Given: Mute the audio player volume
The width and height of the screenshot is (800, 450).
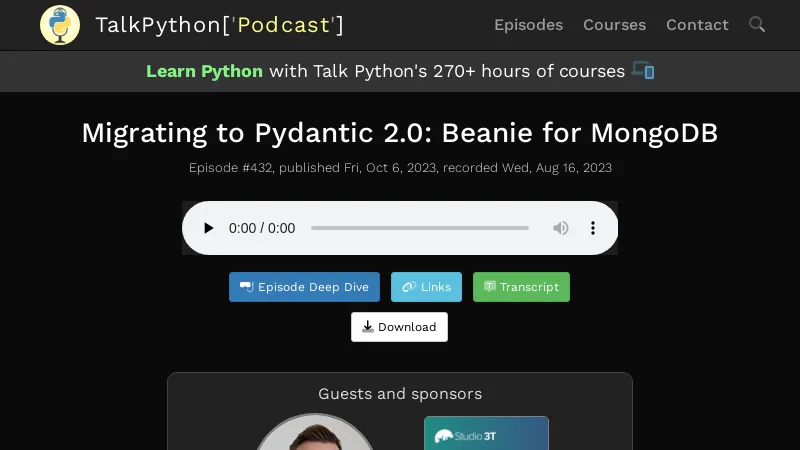Looking at the screenshot, I should [x=561, y=228].
